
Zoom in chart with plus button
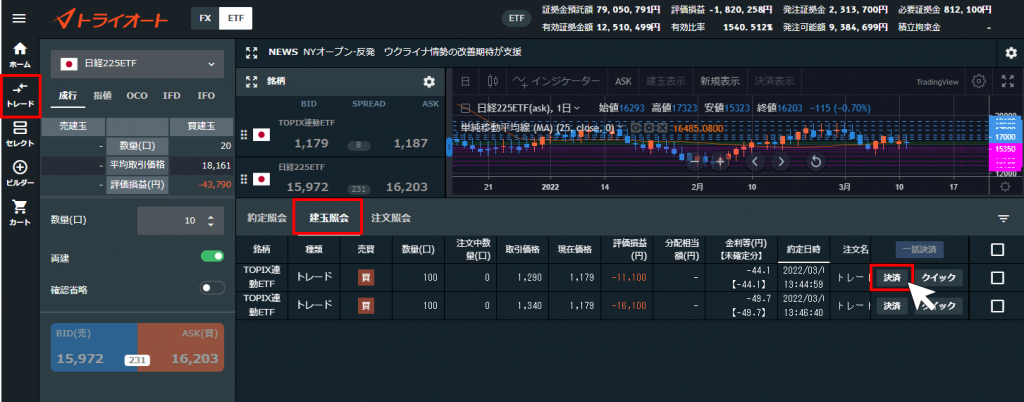pos(720,161)
